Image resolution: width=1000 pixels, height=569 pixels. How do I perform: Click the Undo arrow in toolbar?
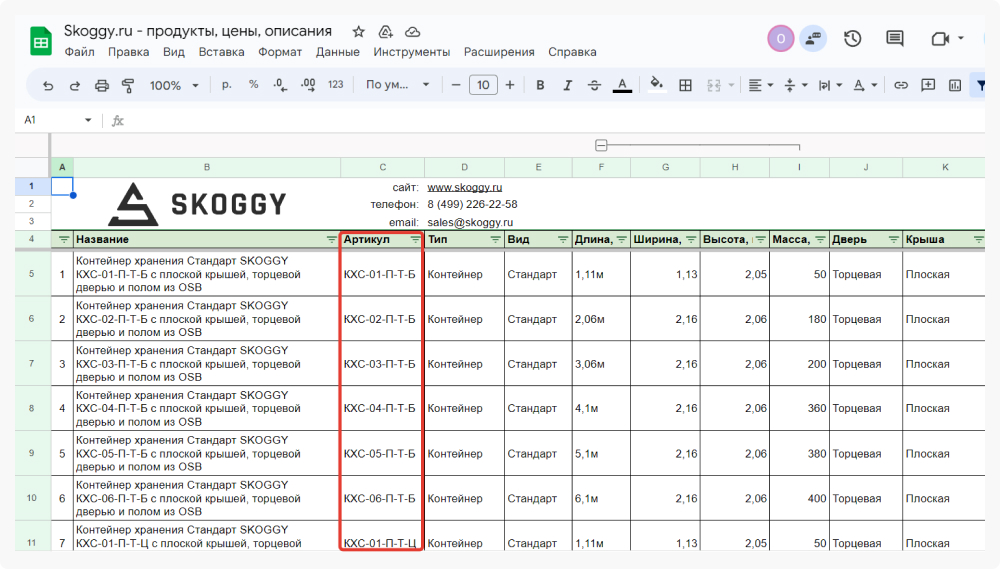pos(48,86)
